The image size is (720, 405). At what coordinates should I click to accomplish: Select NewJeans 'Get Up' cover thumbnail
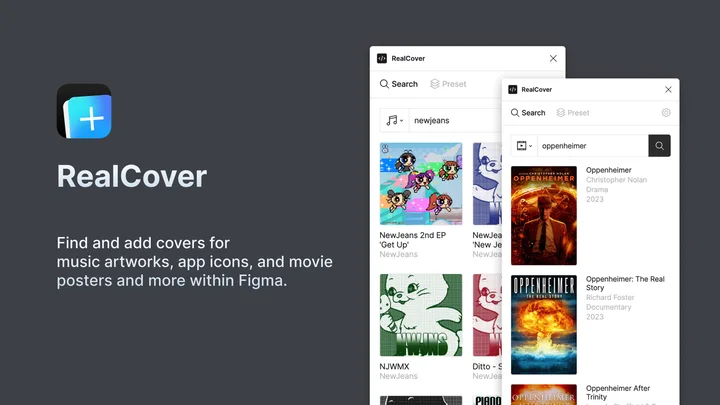point(421,184)
